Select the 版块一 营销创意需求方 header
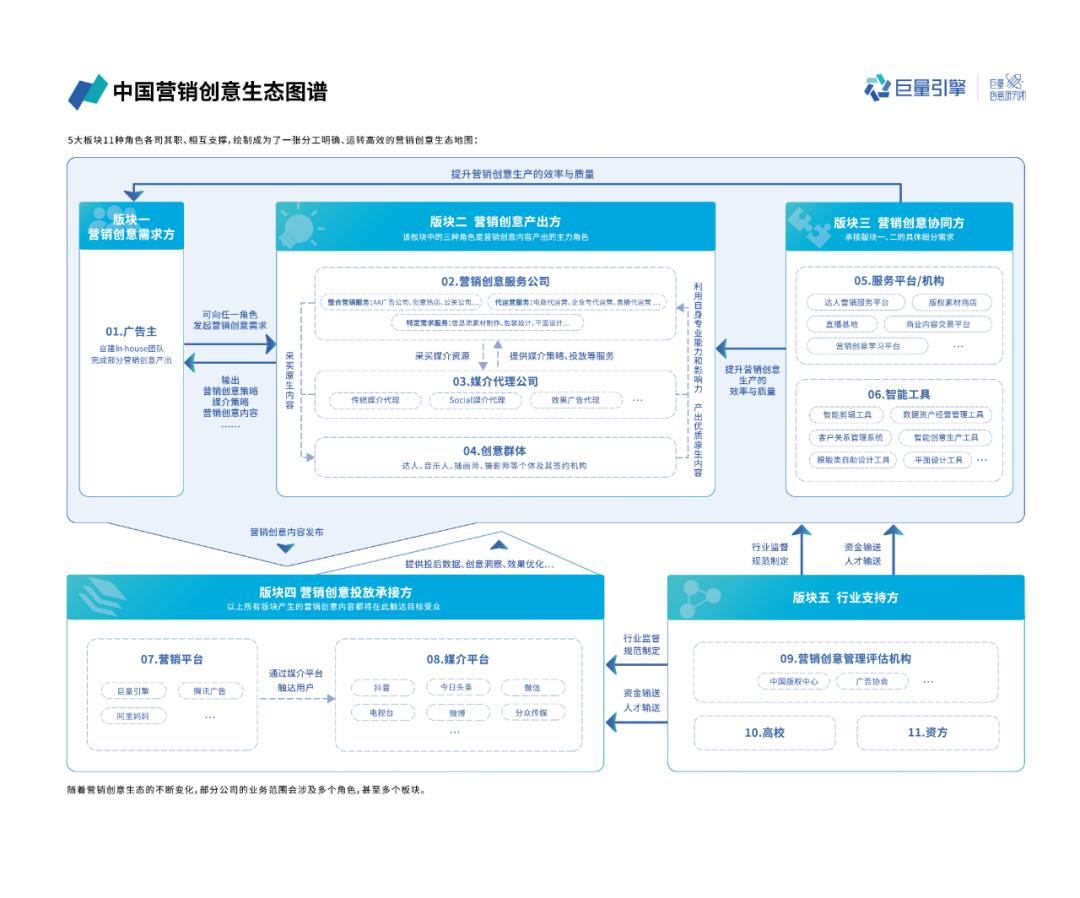Screen dimensions: 1080x898 [x=132, y=226]
